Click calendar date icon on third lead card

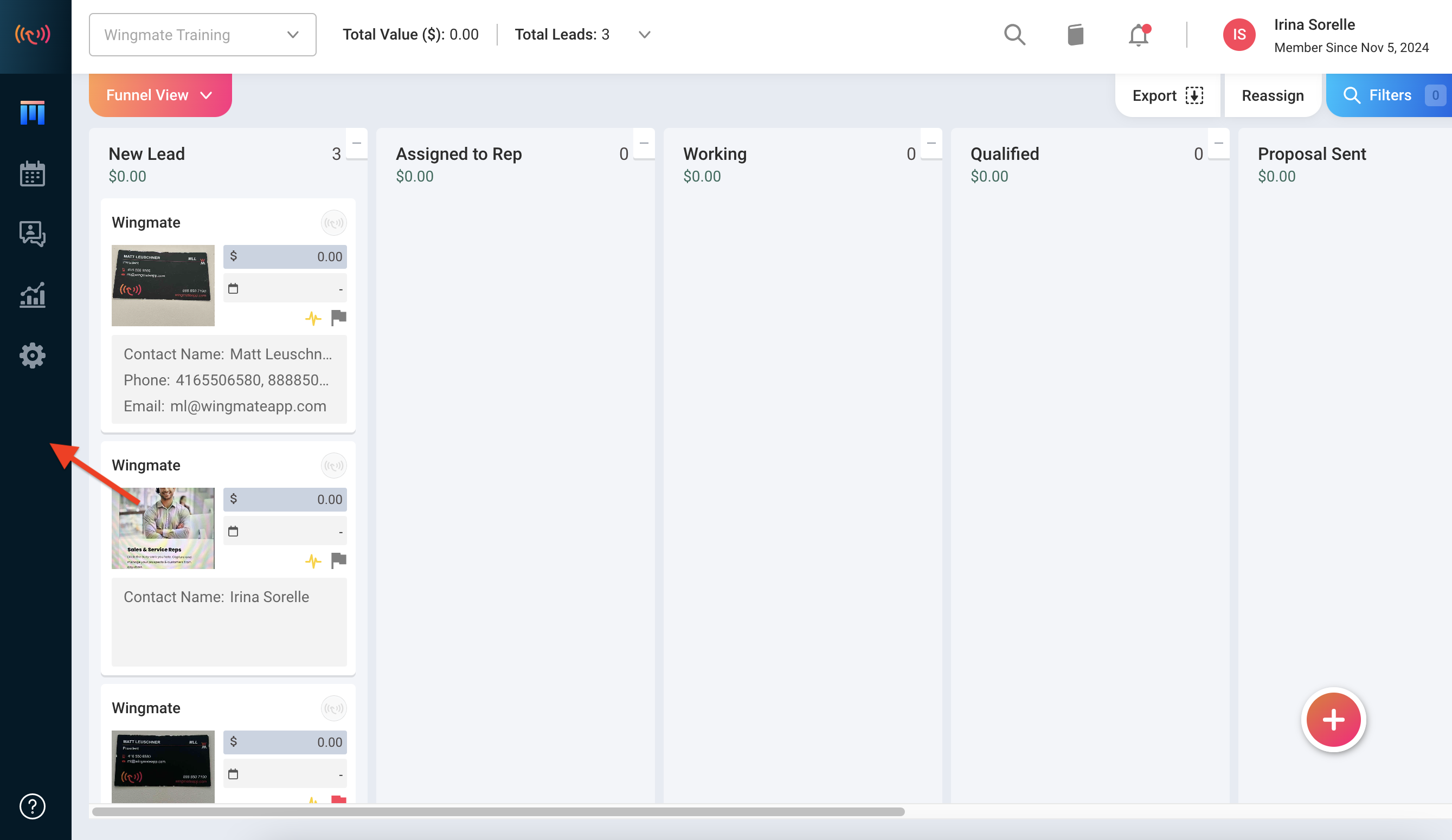click(x=233, y=774)
